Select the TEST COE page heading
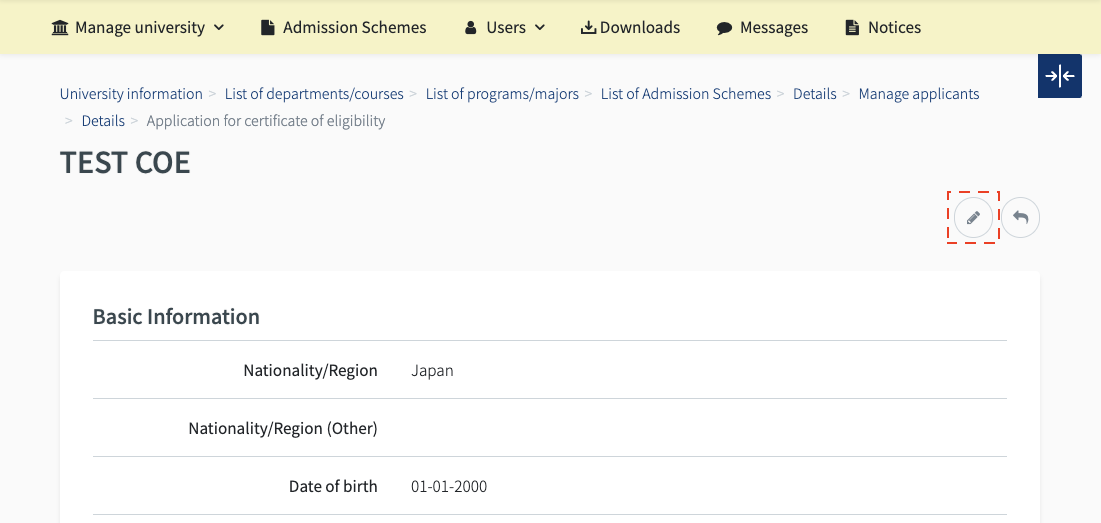Viewport: 1101px width, 523px height. [125, 163]
